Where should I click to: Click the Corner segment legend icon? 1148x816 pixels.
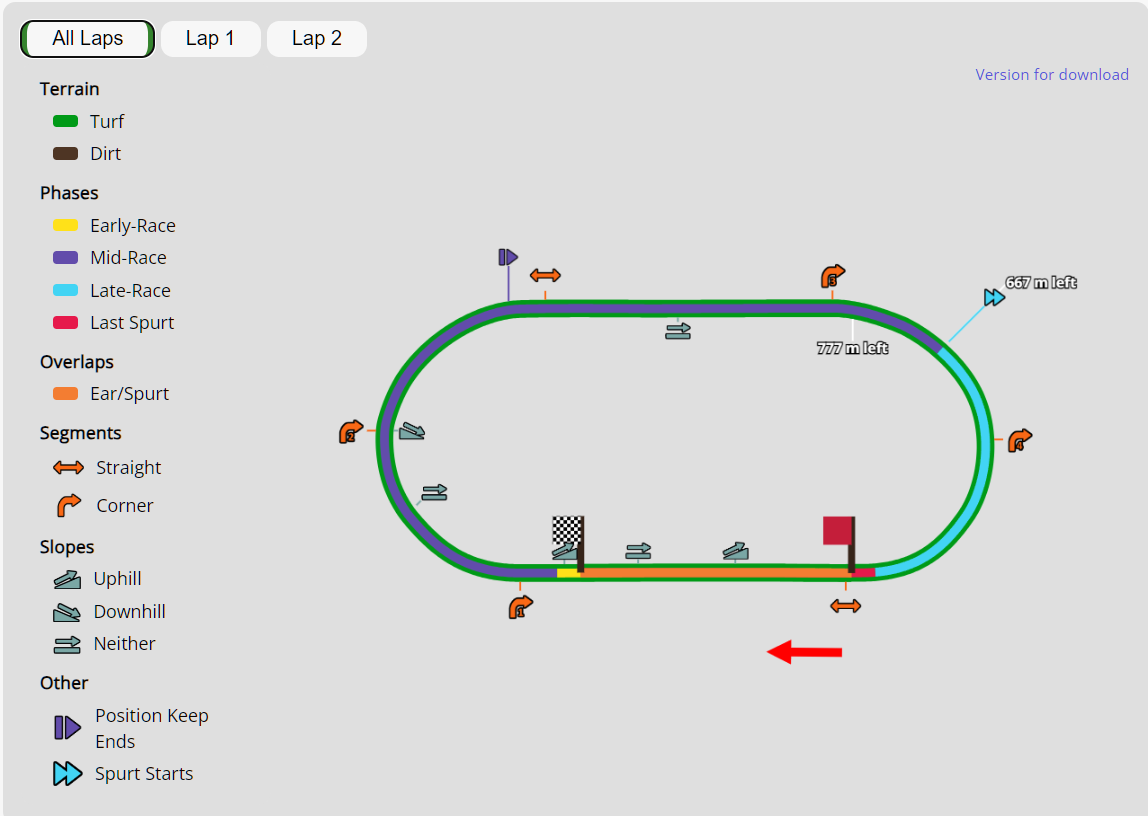point(69,505)
